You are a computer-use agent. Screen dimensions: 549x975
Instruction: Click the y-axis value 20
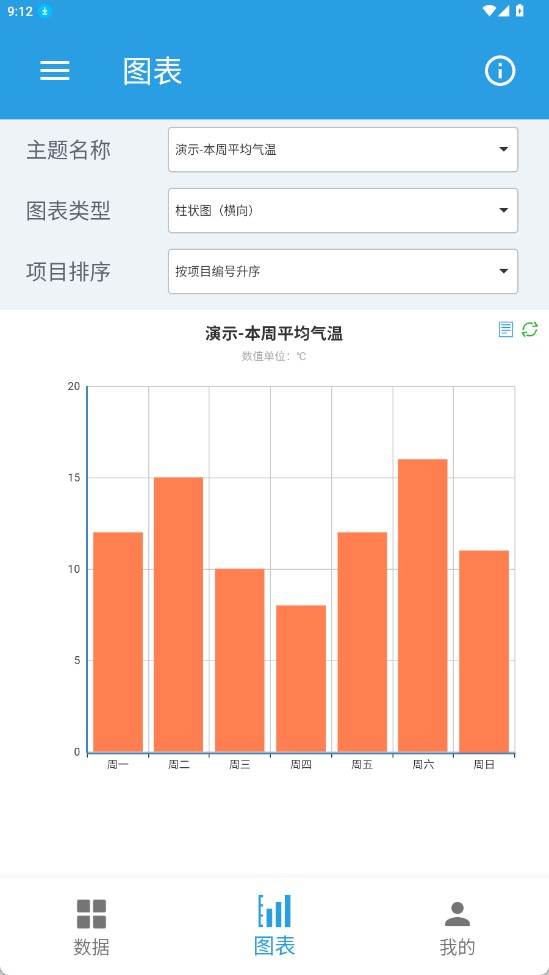(74, 386)
